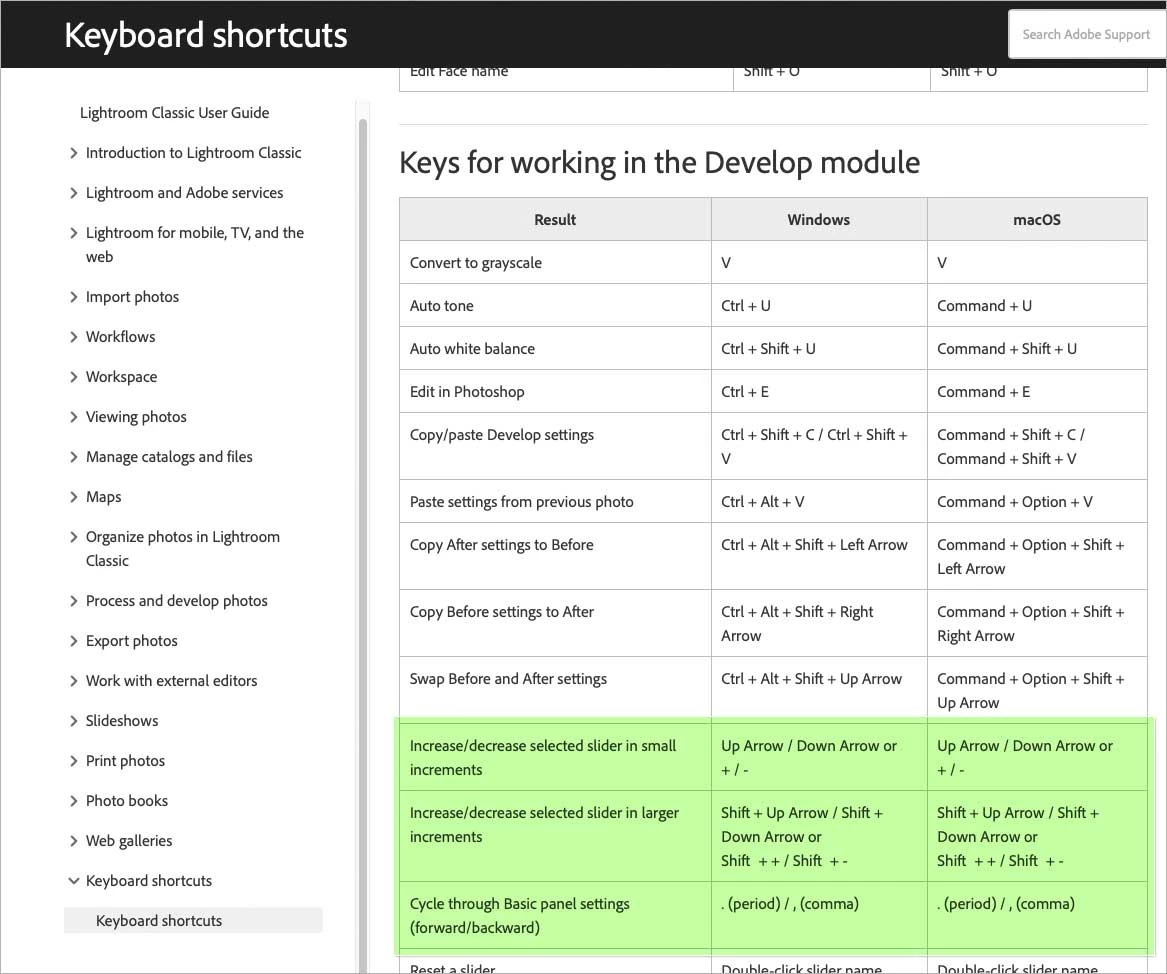The image size is (1167, 974).
Task: Collapse the Keyboard shortcuts section chevron
Action: click(73, 881)
